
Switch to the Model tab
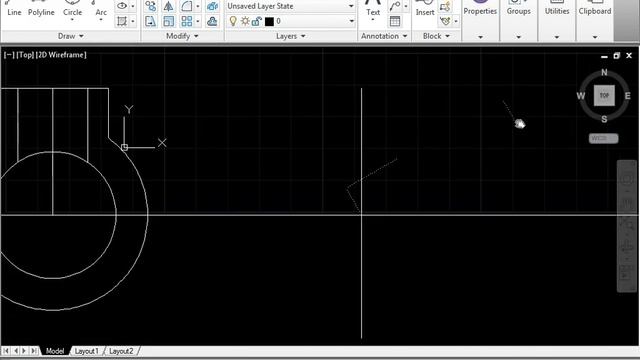tap(55, 351)
